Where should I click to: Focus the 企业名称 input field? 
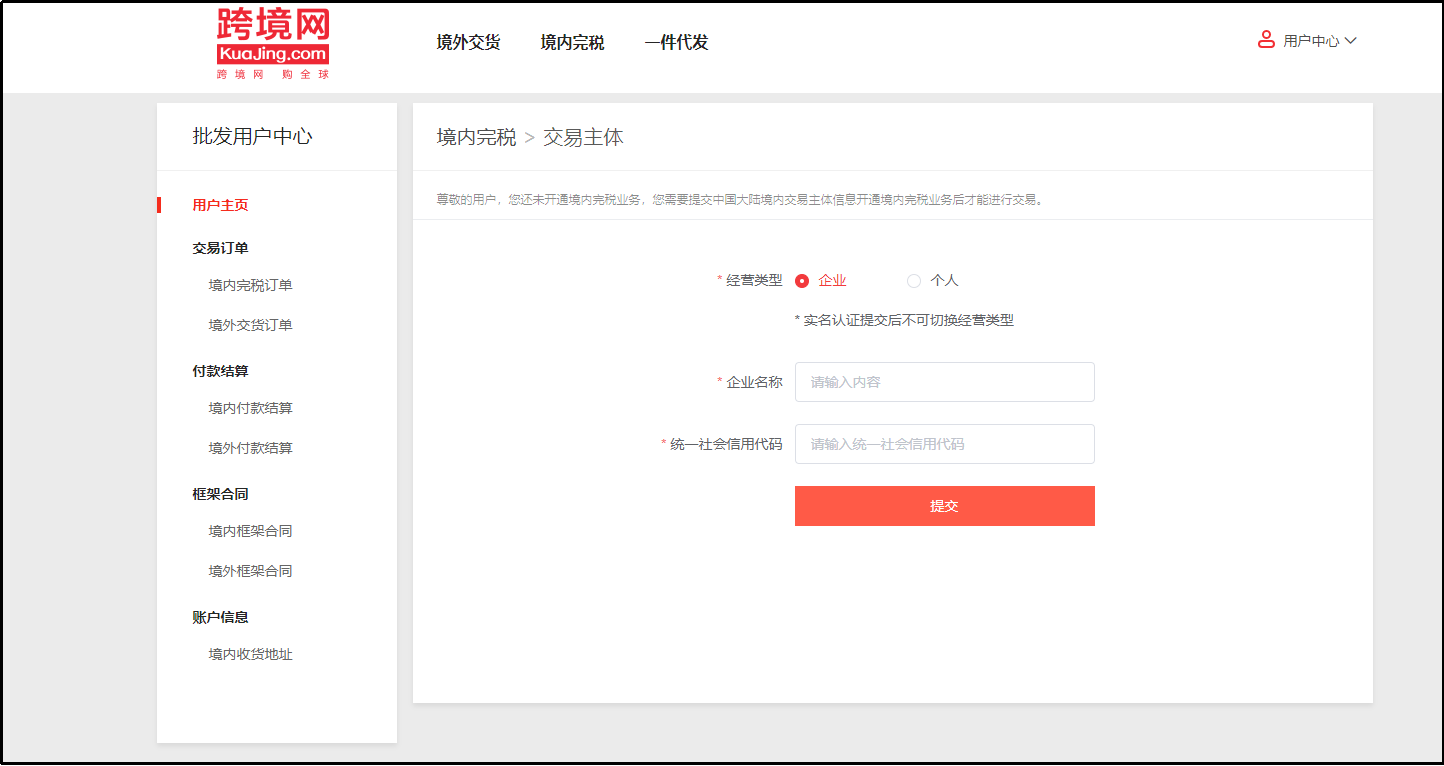944,382
